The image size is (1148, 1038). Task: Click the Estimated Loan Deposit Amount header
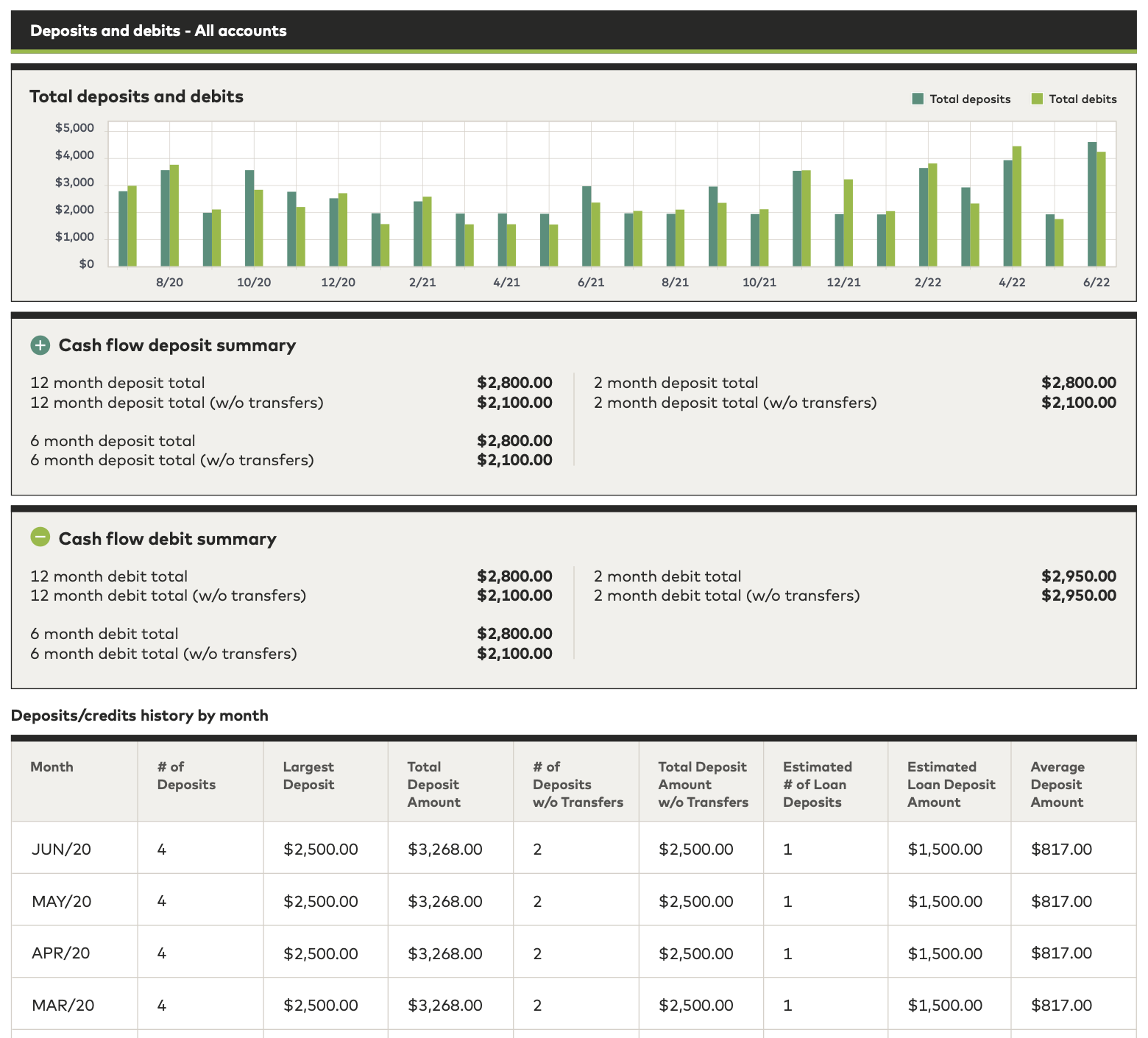point(951,785)
